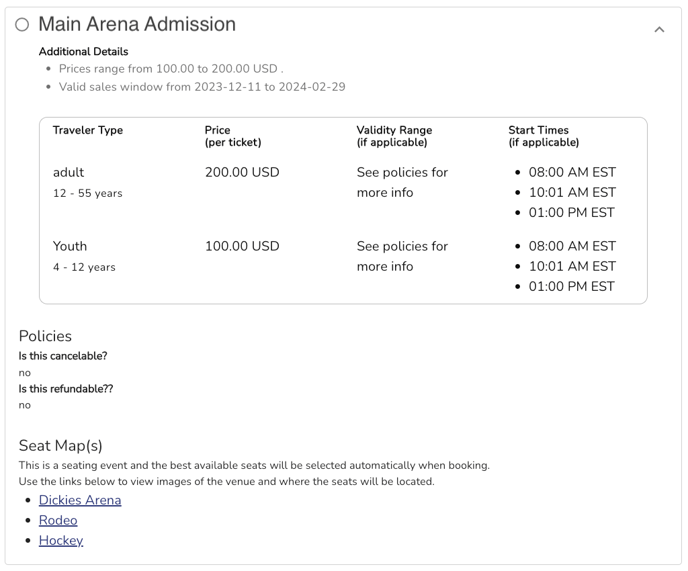
Task: Click the Price (per ticket) column header
Action: coord(233,136)
